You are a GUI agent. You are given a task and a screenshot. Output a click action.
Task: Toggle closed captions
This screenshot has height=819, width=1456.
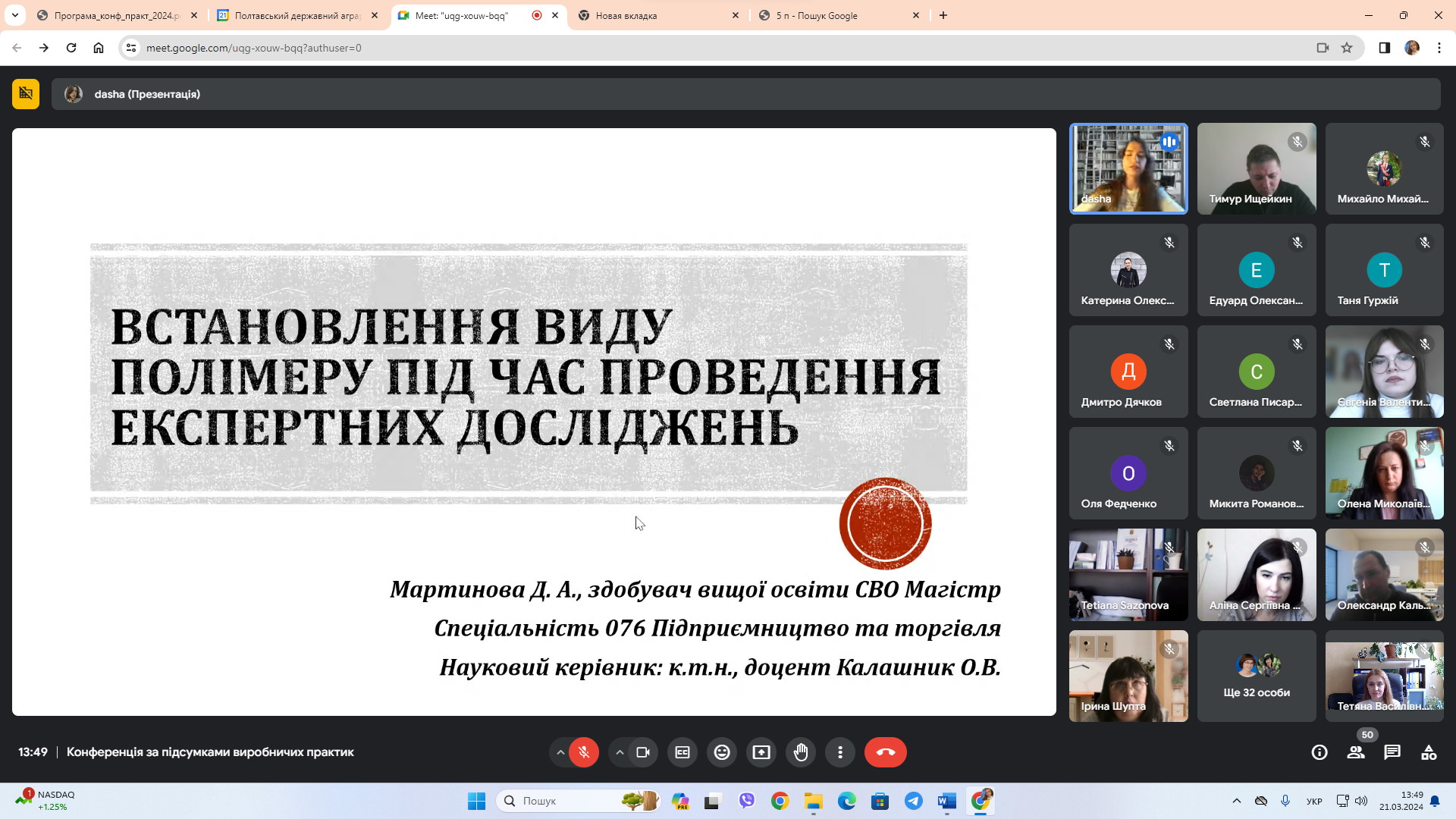point(682,752)
